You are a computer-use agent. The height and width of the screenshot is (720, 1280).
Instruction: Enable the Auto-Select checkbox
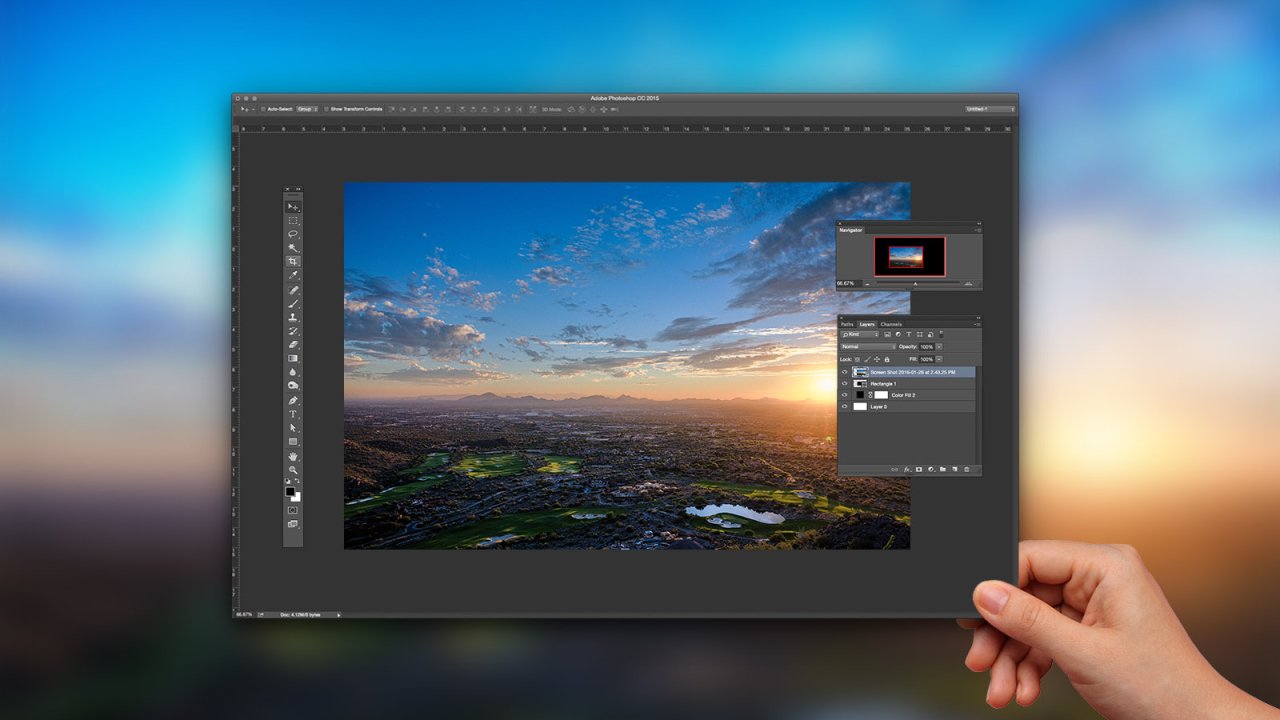pyautogui.click(x=262, y=108)
